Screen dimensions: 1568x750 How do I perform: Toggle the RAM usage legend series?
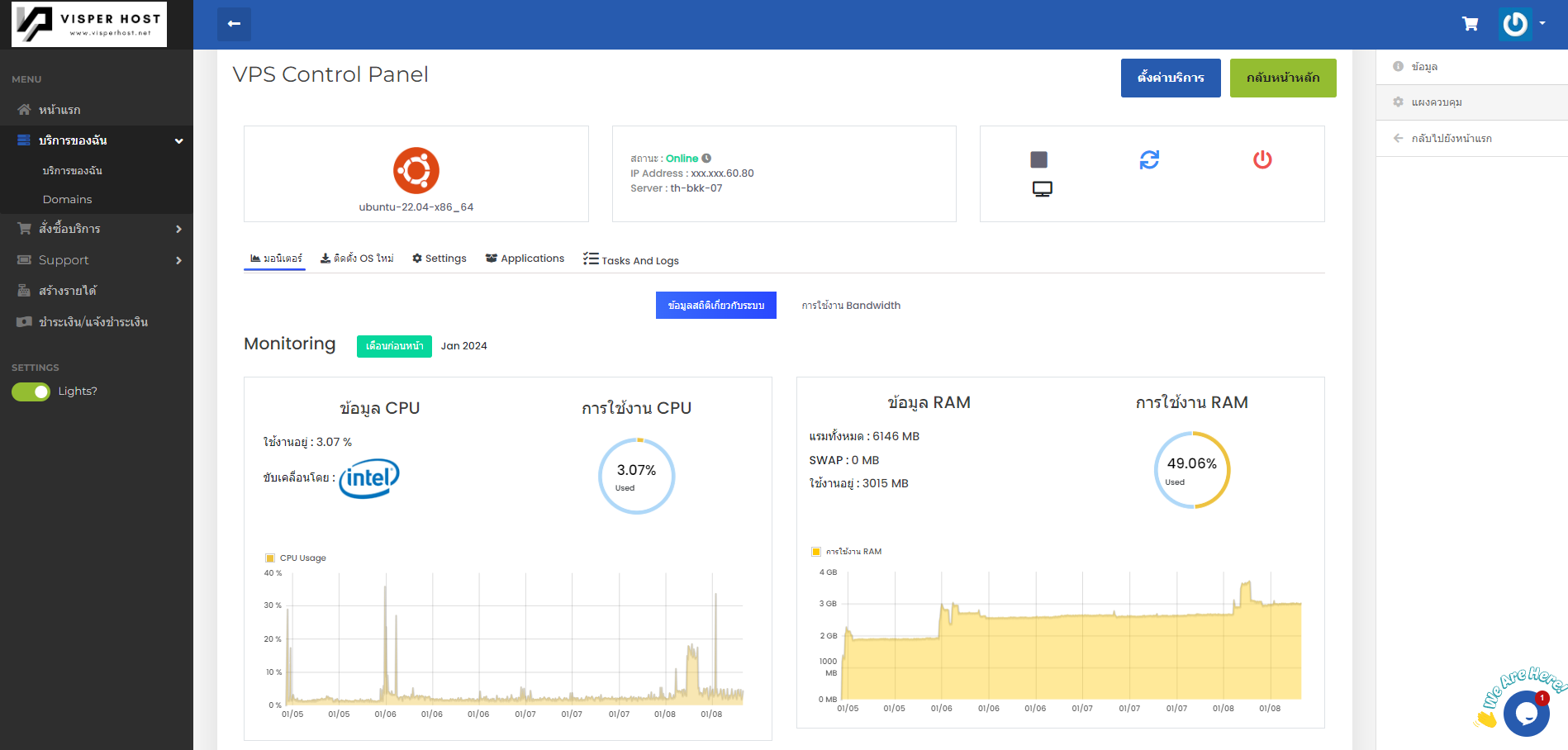(x=847, y=552)
